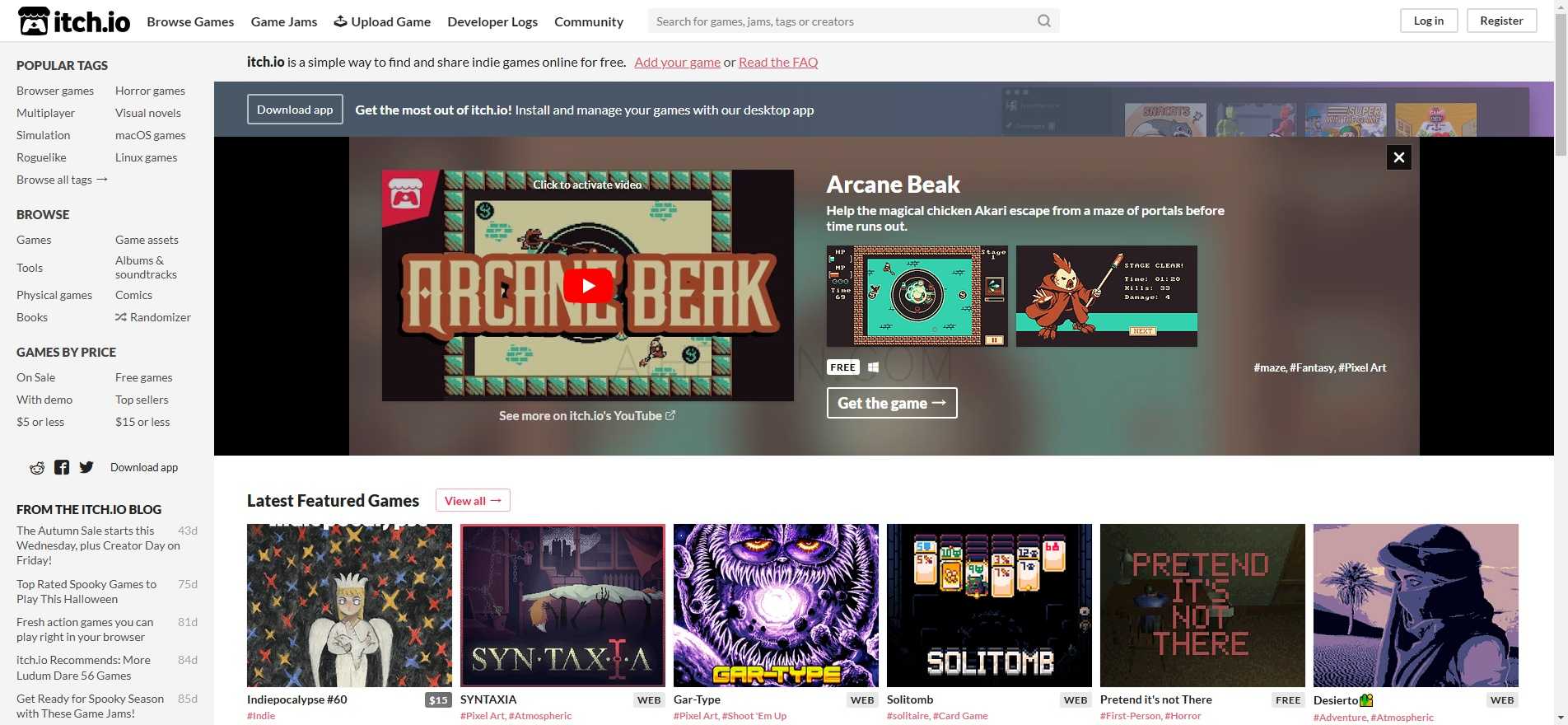Open the Upload Game menu item
1568x725 pixels.
[382, 21]
